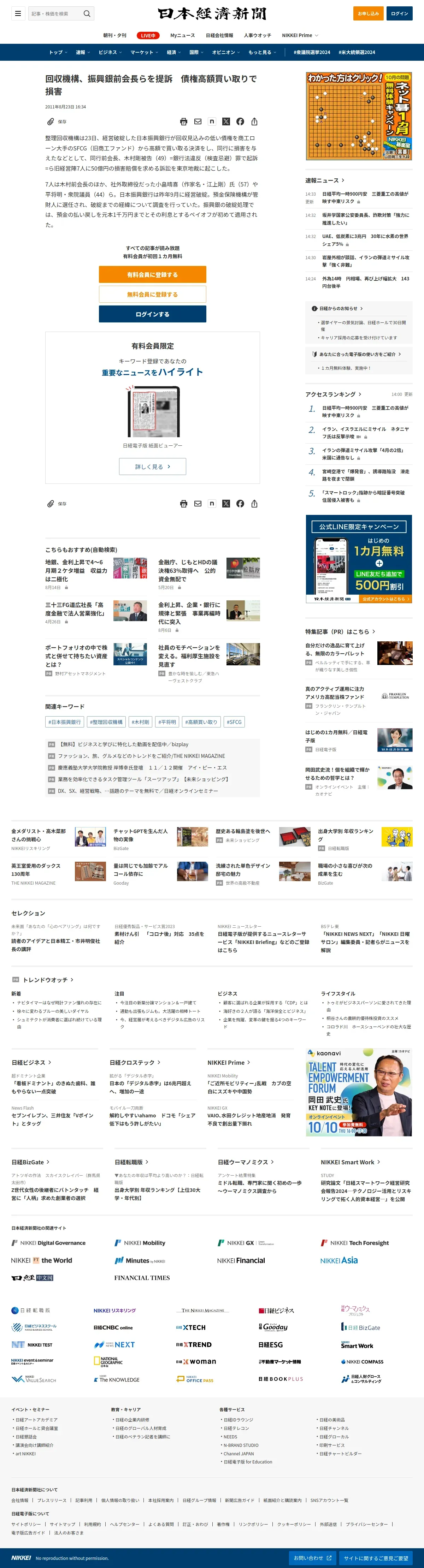Share on Facebook using icon below the promo box
This screenshot has width=424, height=1568.
point(240,503)
